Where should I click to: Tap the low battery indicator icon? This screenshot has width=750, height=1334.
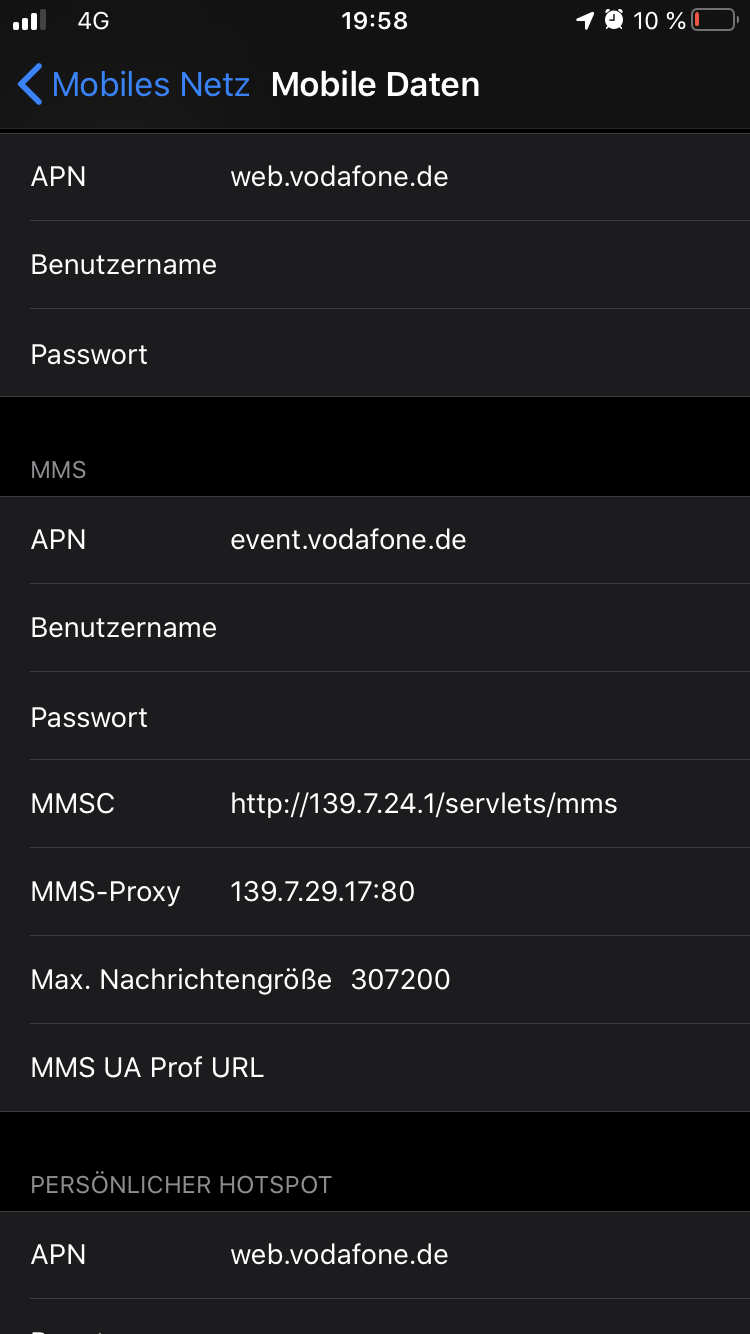(714, 21)
